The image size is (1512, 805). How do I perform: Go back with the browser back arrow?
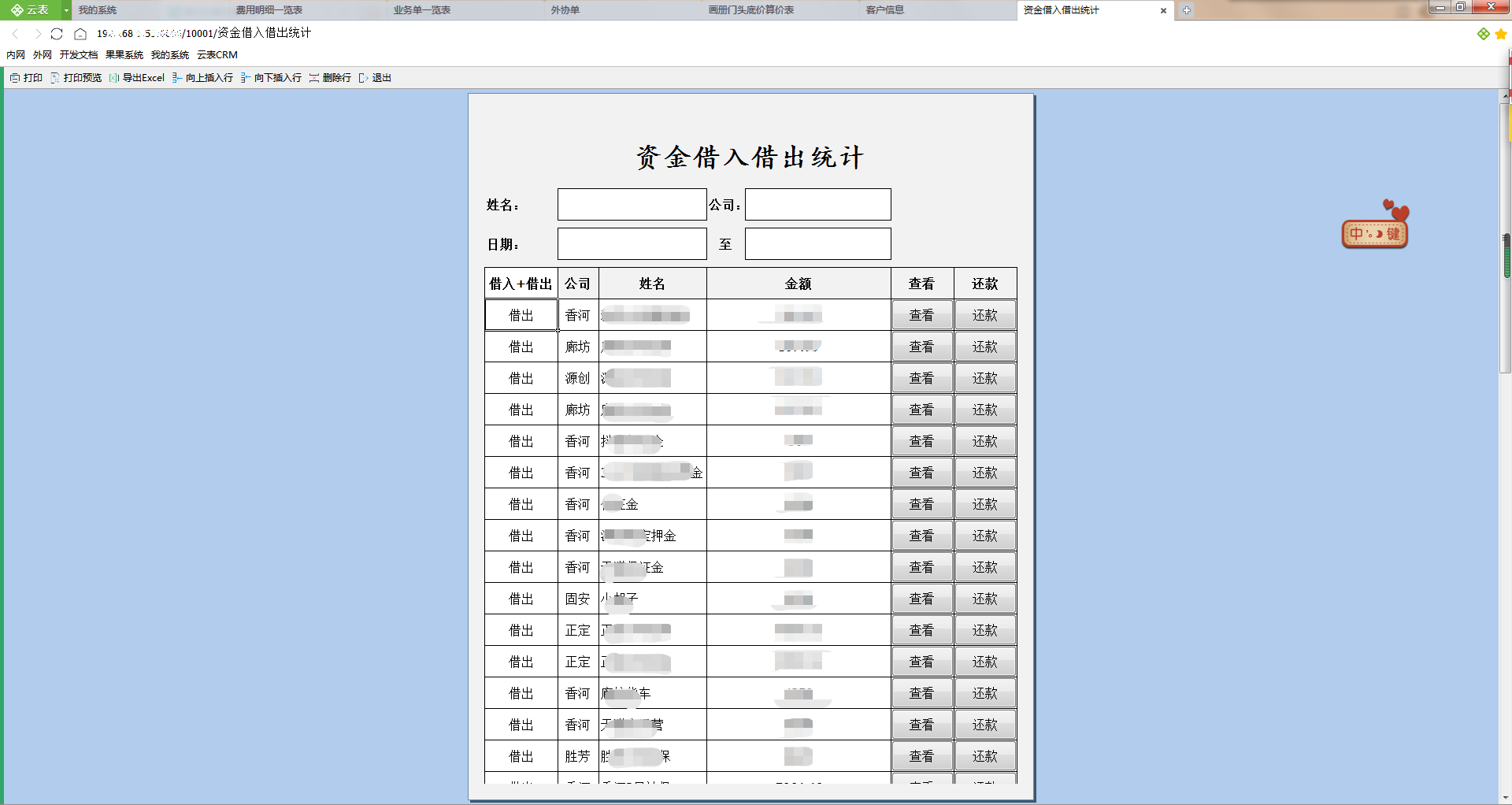pyautogui.click(x=16, y=34)
